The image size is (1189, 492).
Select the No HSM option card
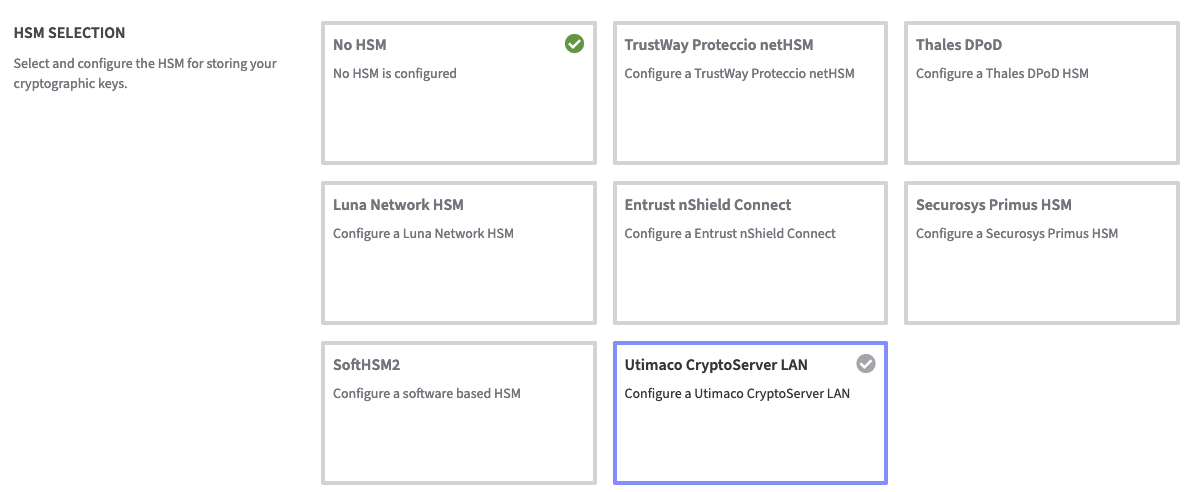pos(458,110)
